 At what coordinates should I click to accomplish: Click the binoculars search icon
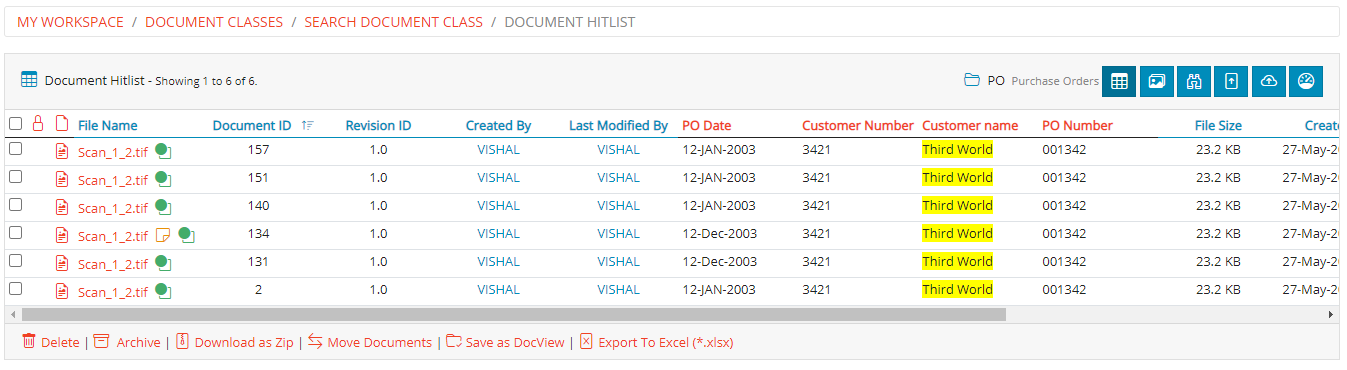tap(1193, 81)
